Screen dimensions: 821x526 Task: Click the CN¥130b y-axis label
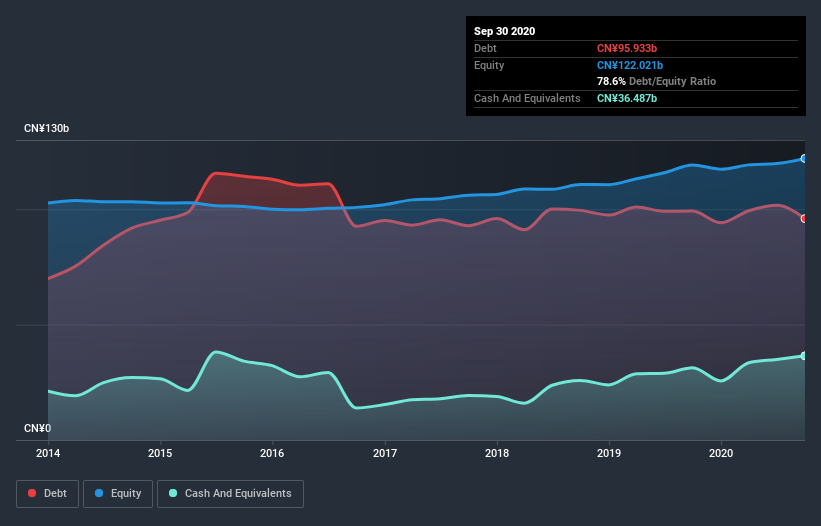coord(47,128)
